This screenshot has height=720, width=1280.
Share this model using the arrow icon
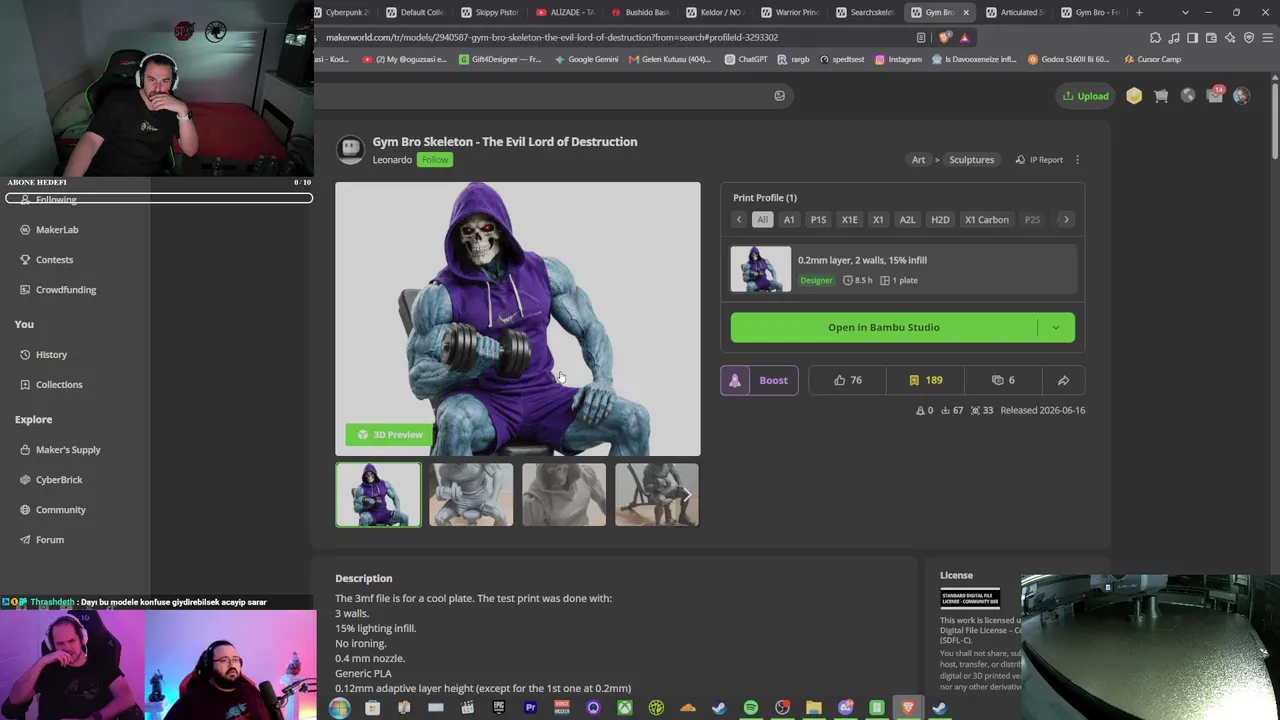pos(1063,380)
